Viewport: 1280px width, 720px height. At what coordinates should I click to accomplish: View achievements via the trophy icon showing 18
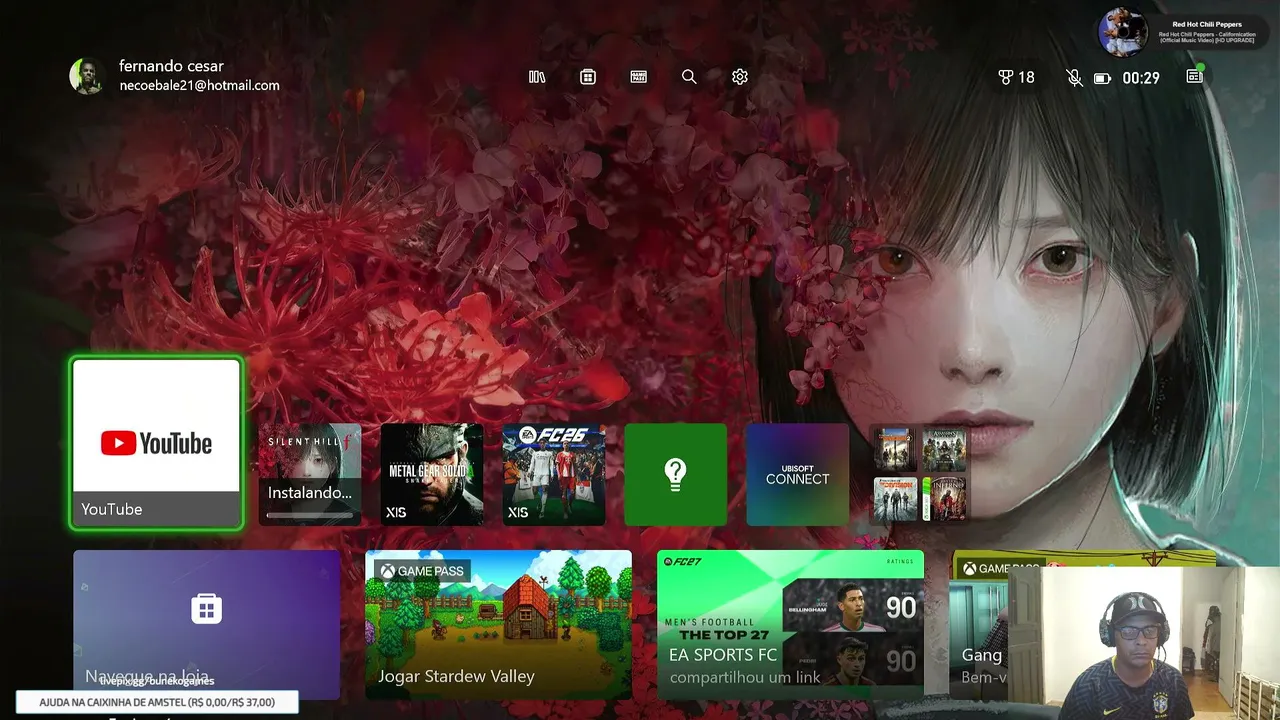tap(1016, 77)
